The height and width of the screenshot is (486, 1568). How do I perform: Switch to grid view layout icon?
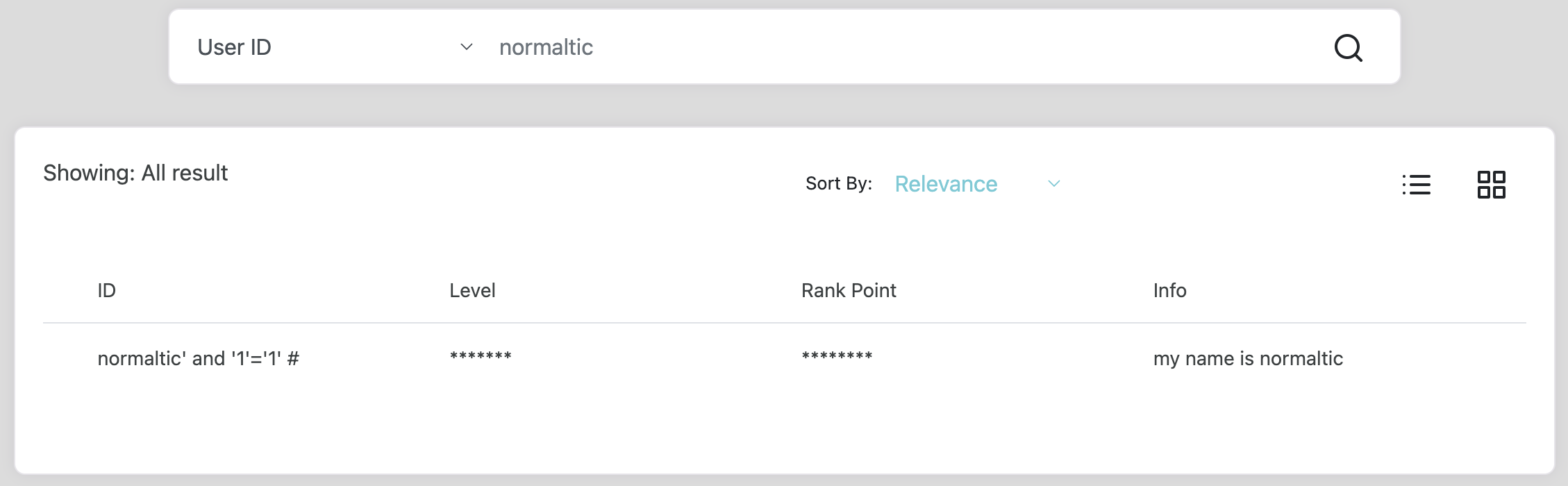click(1491, 185)
